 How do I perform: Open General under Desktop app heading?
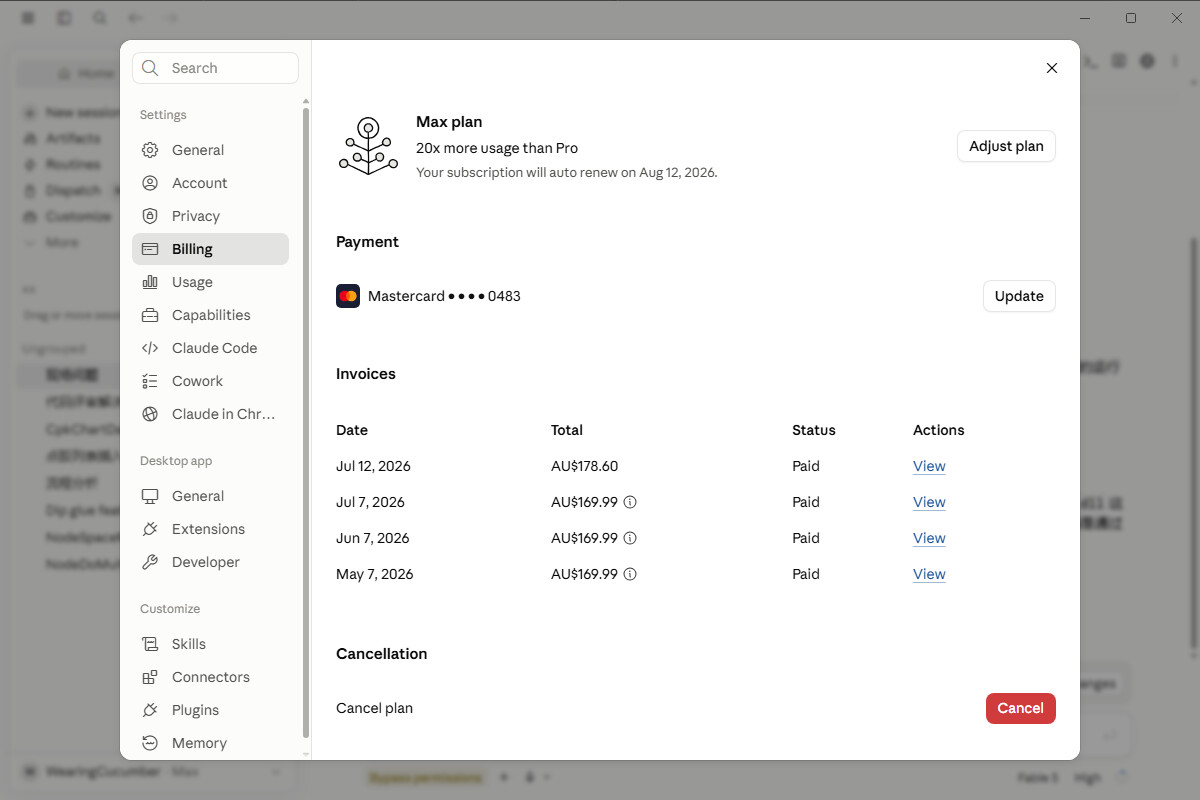210,496
